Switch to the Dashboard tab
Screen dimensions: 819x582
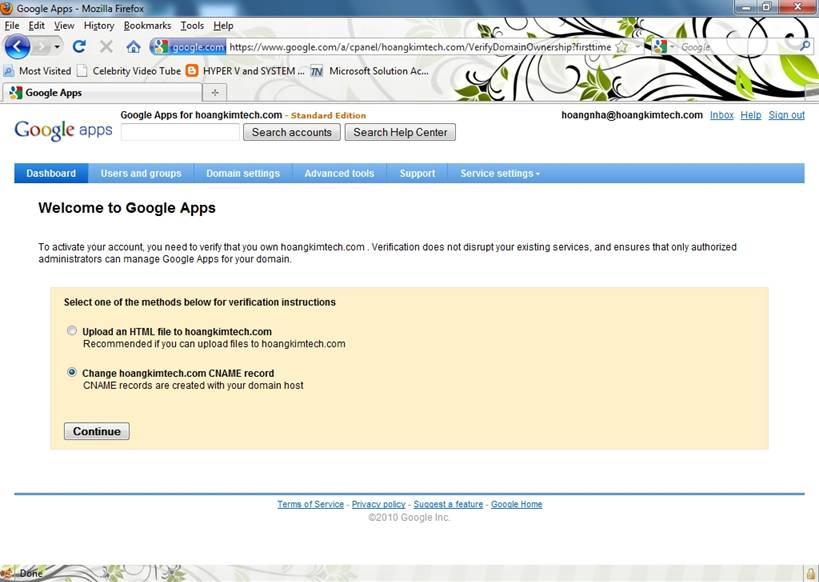click(x=51, y=173)
